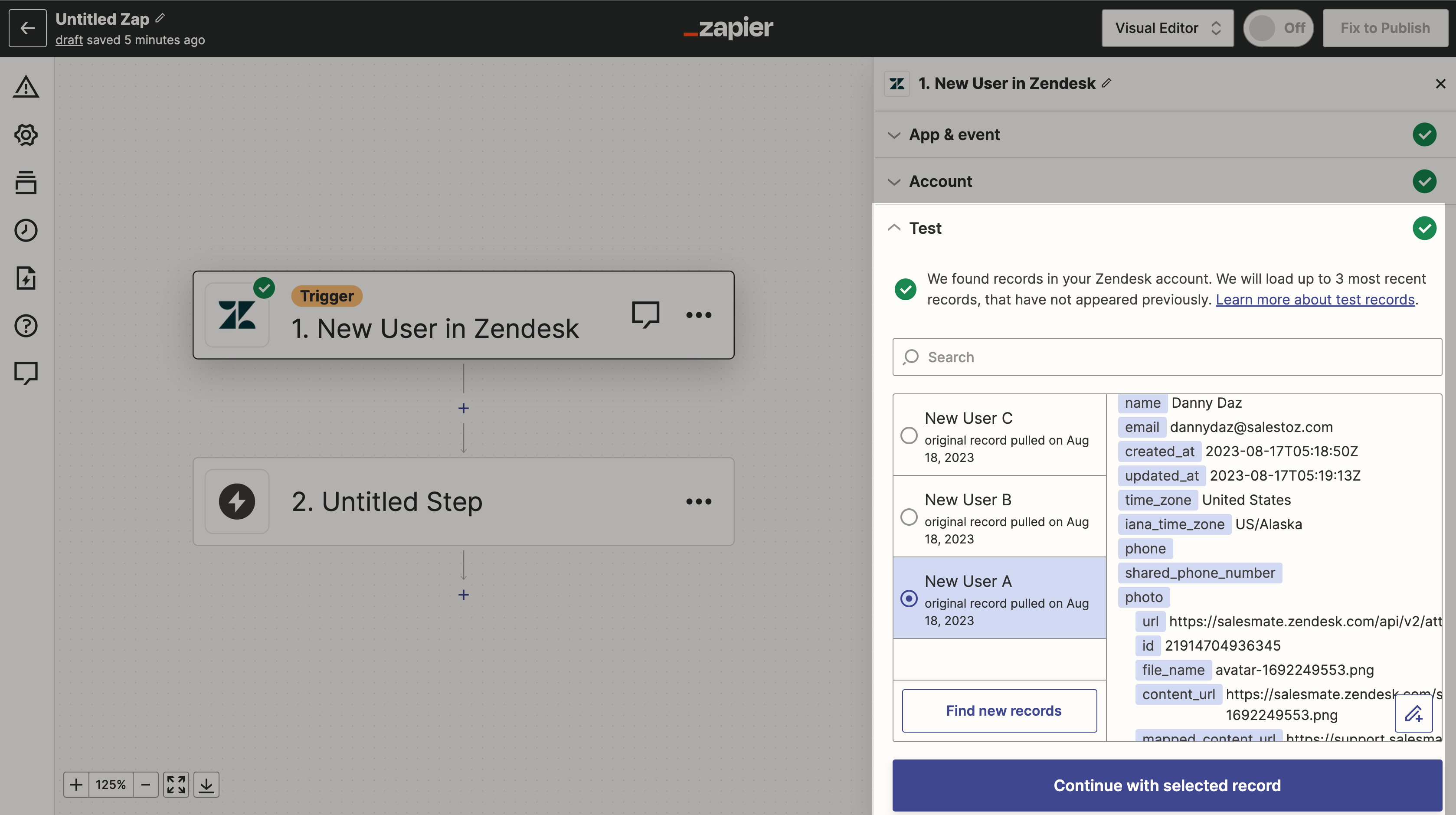Image resolution: width=1456 pixels, height=815 pixels.
Task: Expand the Account section
Action: 1165,181
